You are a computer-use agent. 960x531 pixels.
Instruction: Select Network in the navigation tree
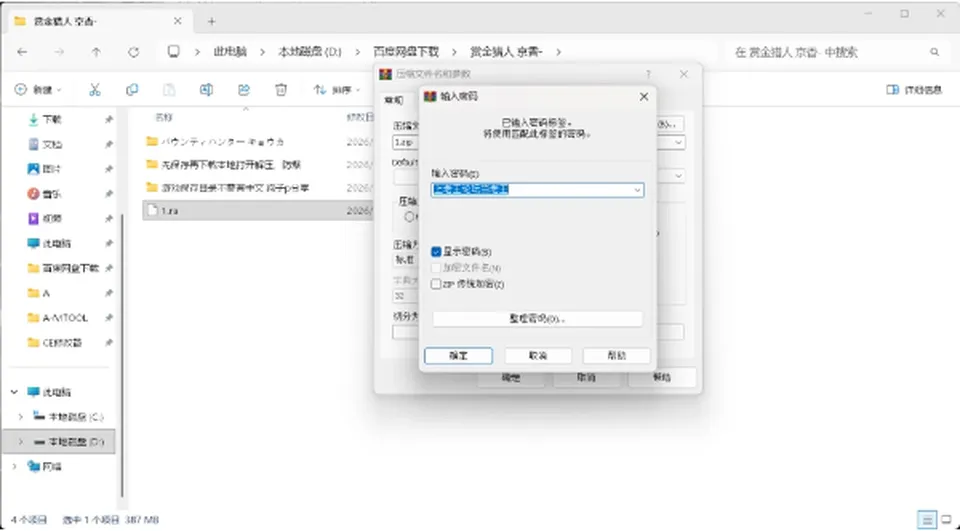(45, 467)
